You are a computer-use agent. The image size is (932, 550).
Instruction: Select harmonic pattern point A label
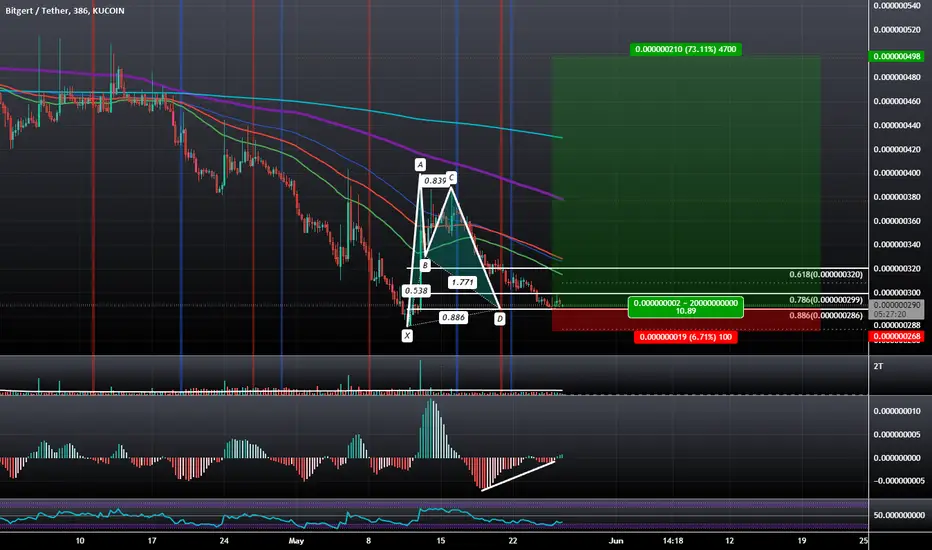click(x=420, y=165)
